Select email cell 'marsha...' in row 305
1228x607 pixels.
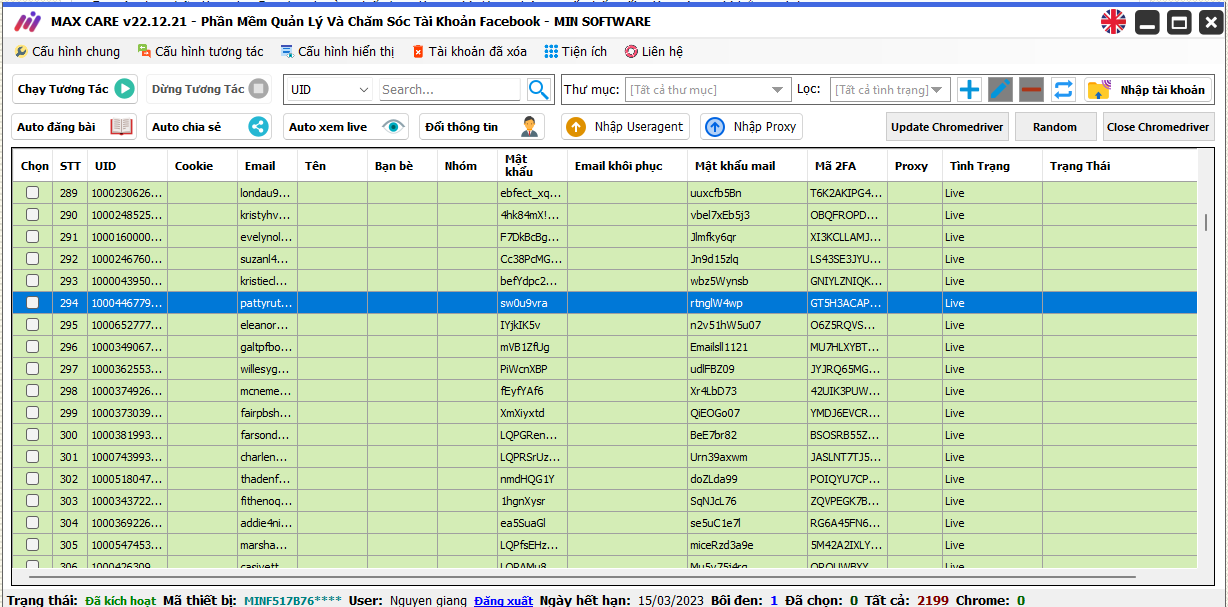tap(267, 545)
